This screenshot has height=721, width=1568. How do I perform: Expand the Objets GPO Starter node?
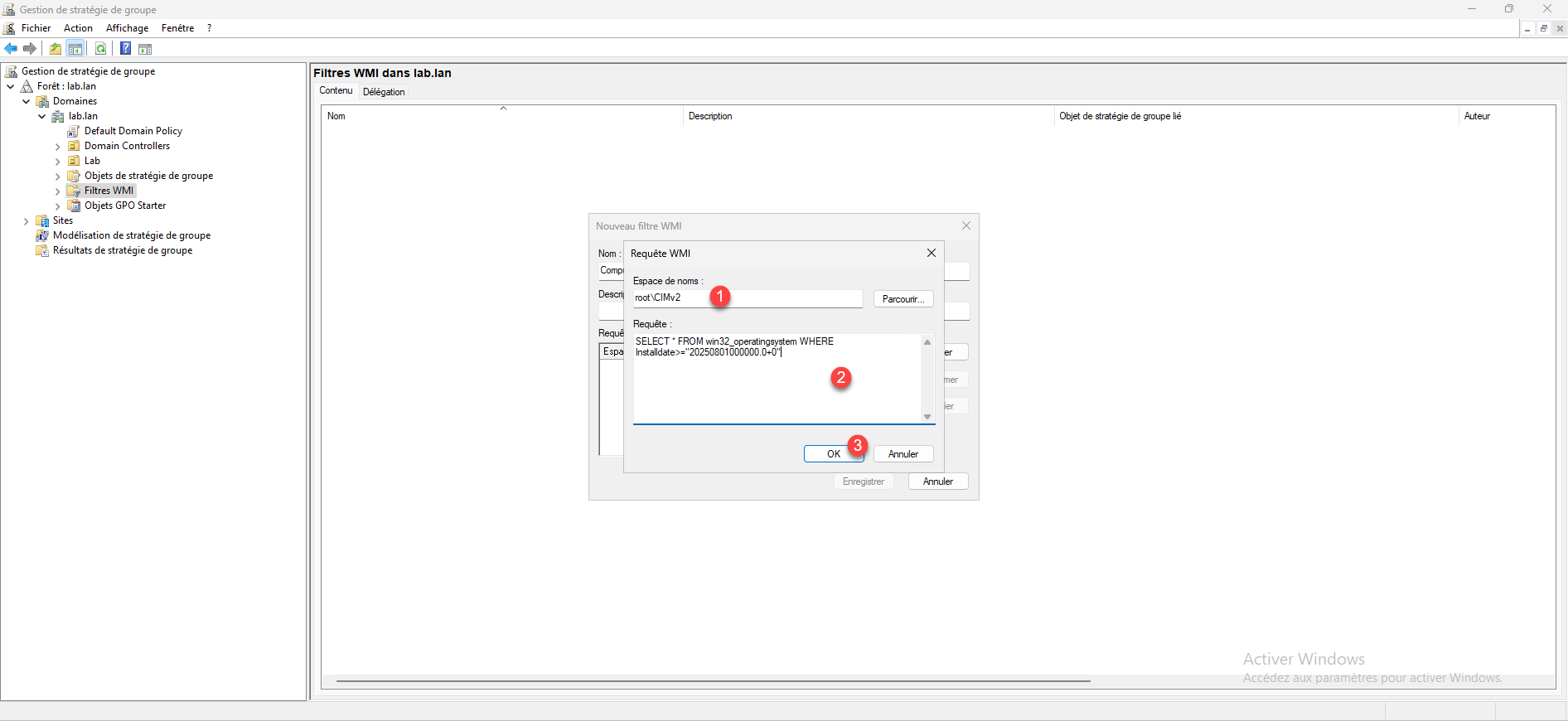(x=57, y=206)
